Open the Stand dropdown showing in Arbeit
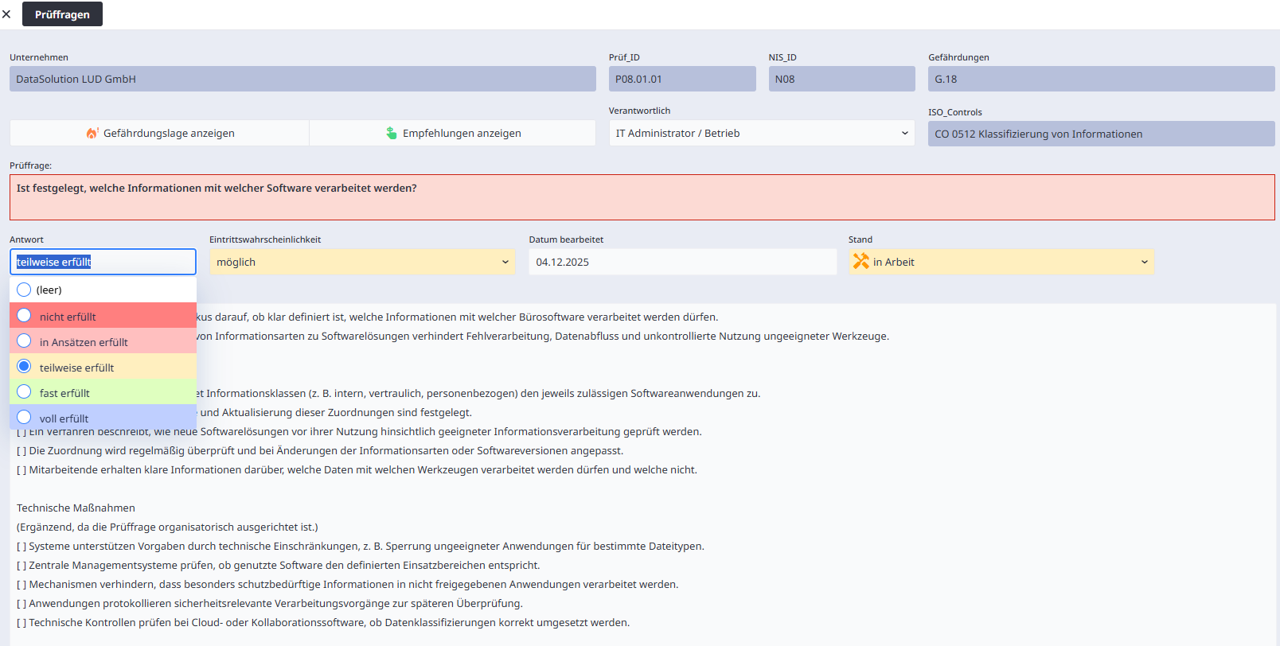 point(1001,262)
